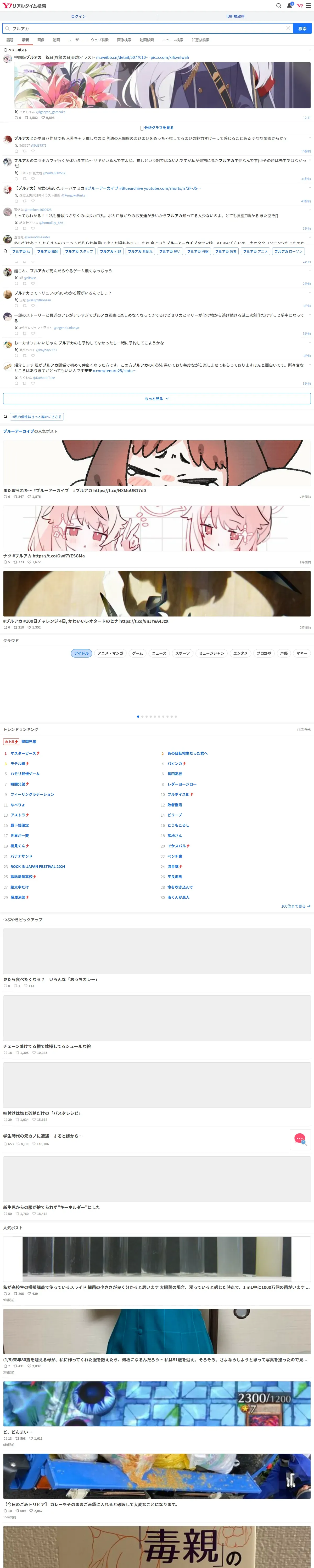This screenshot has width=314, height=1568.
Task: Go to Yahoo Japan via Y! header icon
Action: tap(299, 5)
